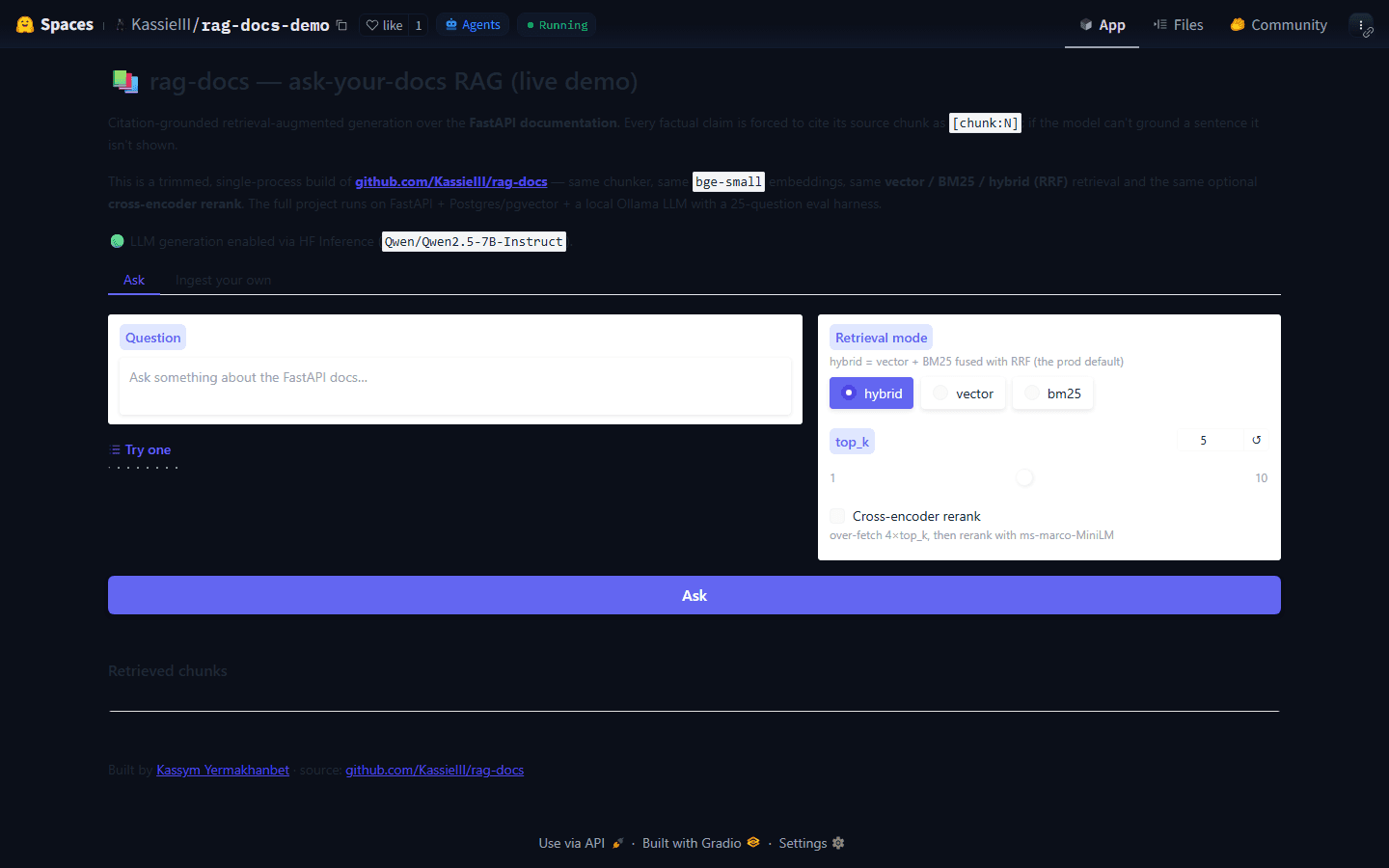This screenshot has width=1389, height=868.
Task: Switch to the Ingest your own tab
Action: [223, 280]
